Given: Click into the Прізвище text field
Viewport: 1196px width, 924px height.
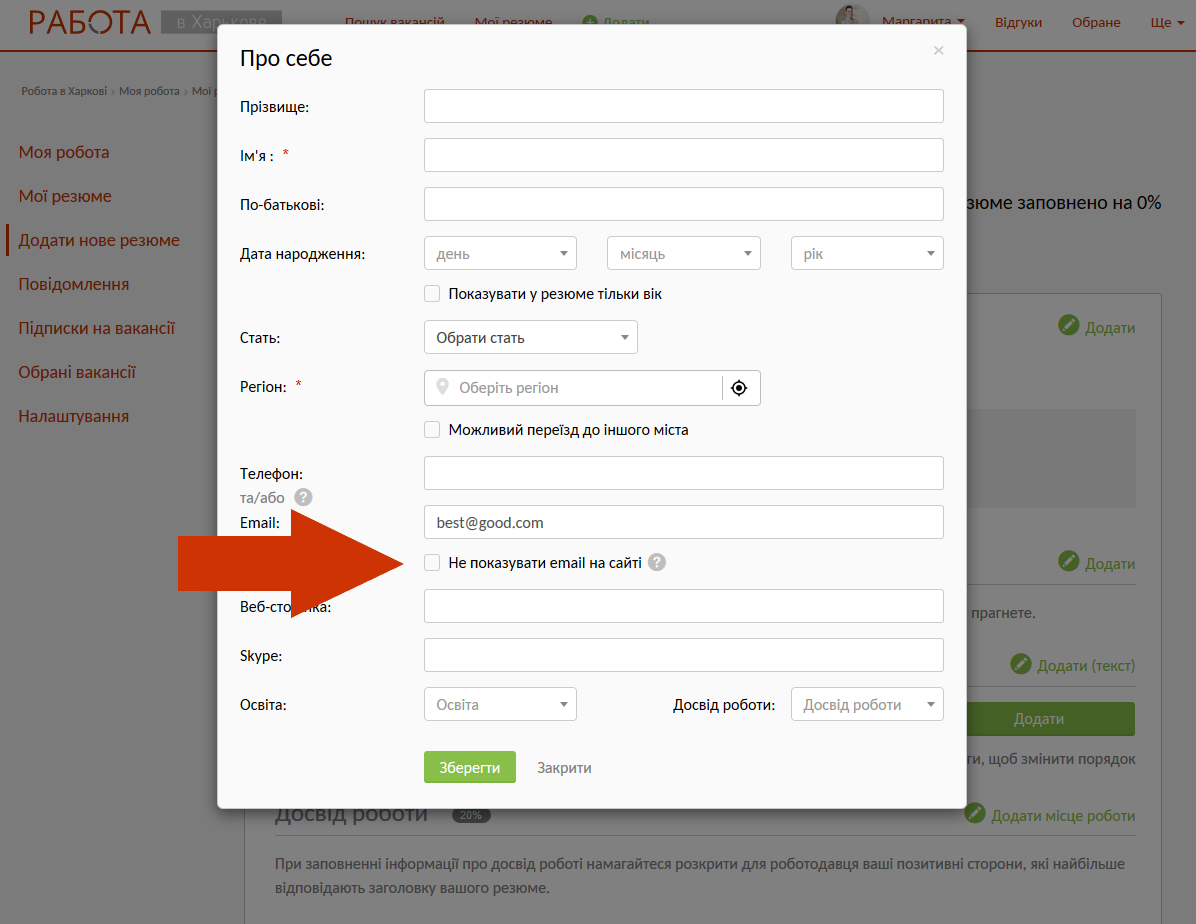Looking at the screenshot, I should tap(683, 106).
